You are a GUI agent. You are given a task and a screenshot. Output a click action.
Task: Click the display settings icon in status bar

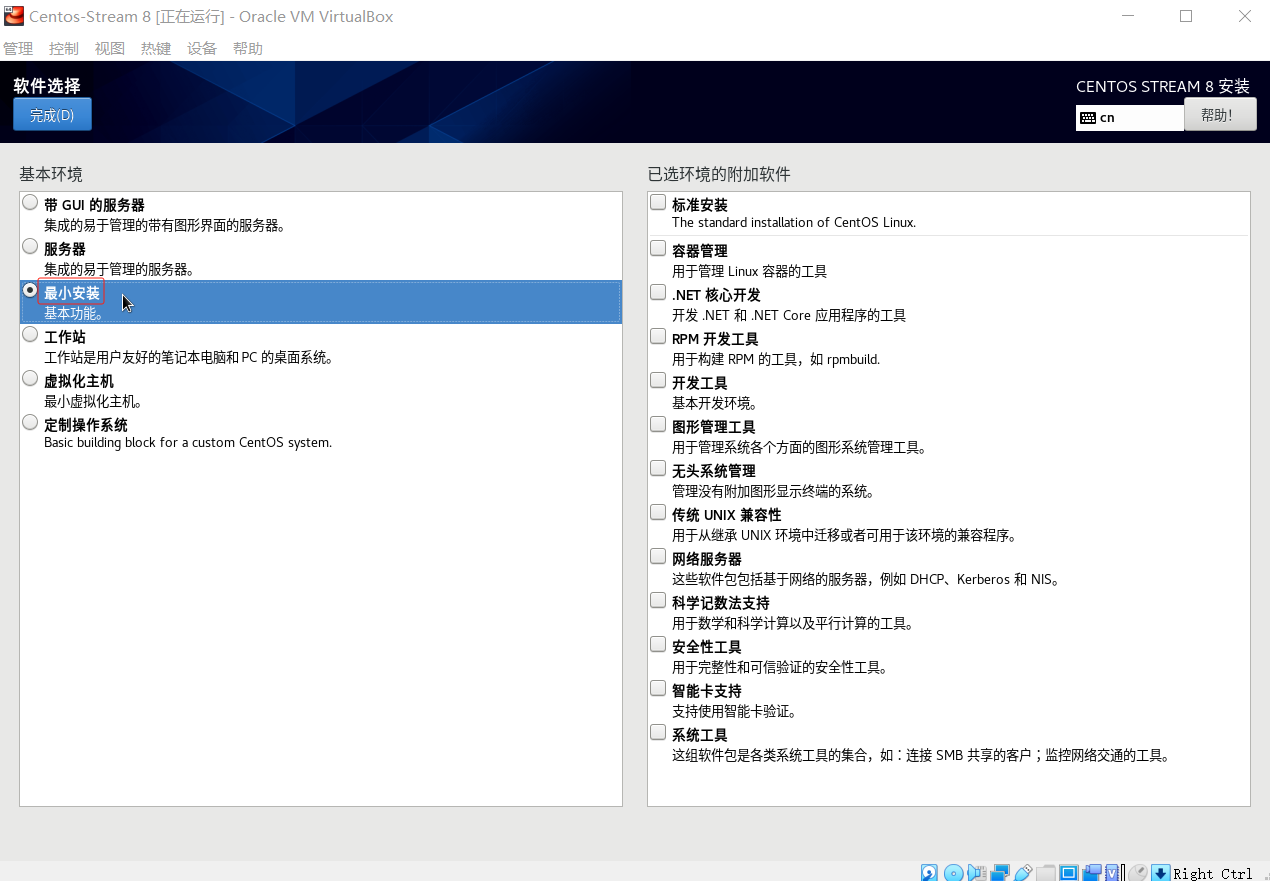(x=1069, y=873)
